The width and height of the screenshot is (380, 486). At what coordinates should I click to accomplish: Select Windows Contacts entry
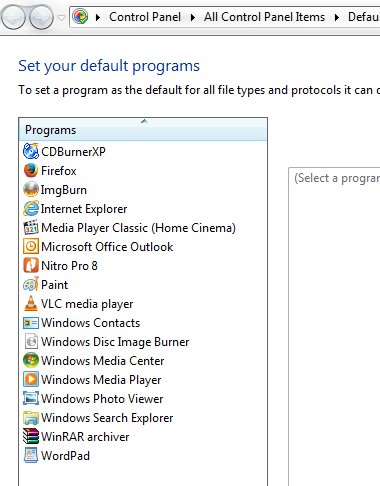click(x=90, y=323)
